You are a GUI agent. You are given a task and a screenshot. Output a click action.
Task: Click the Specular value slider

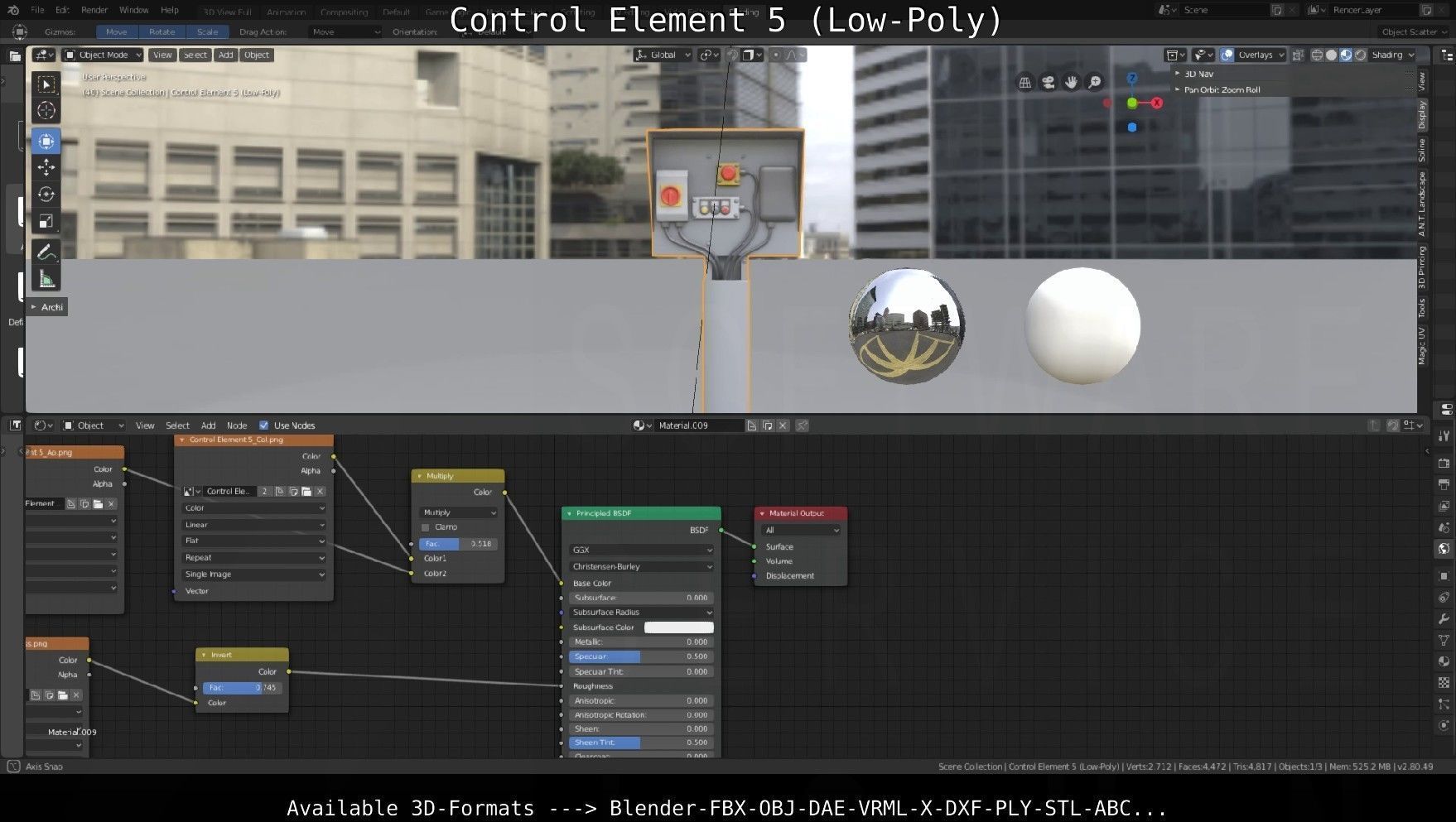[x=641, y=656]
